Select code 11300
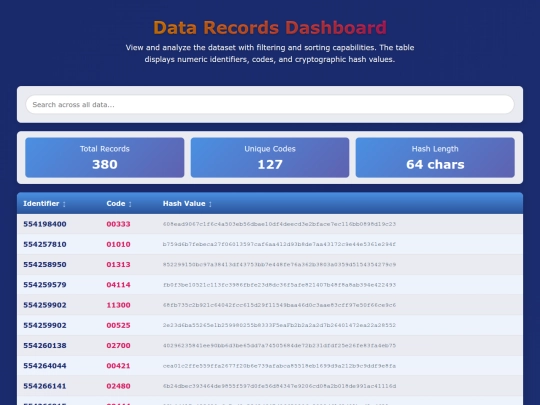Viewport: 540px width, 405px height. (118, 305)
